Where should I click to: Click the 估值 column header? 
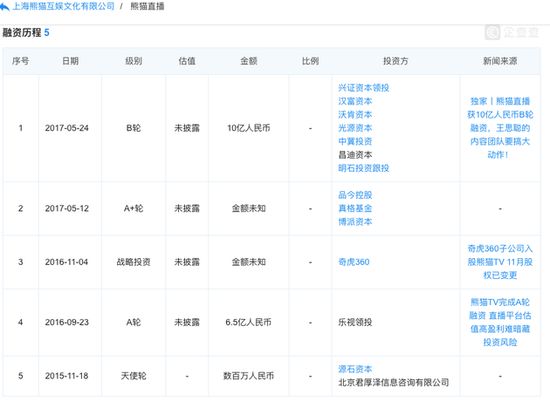click(187, 61)
